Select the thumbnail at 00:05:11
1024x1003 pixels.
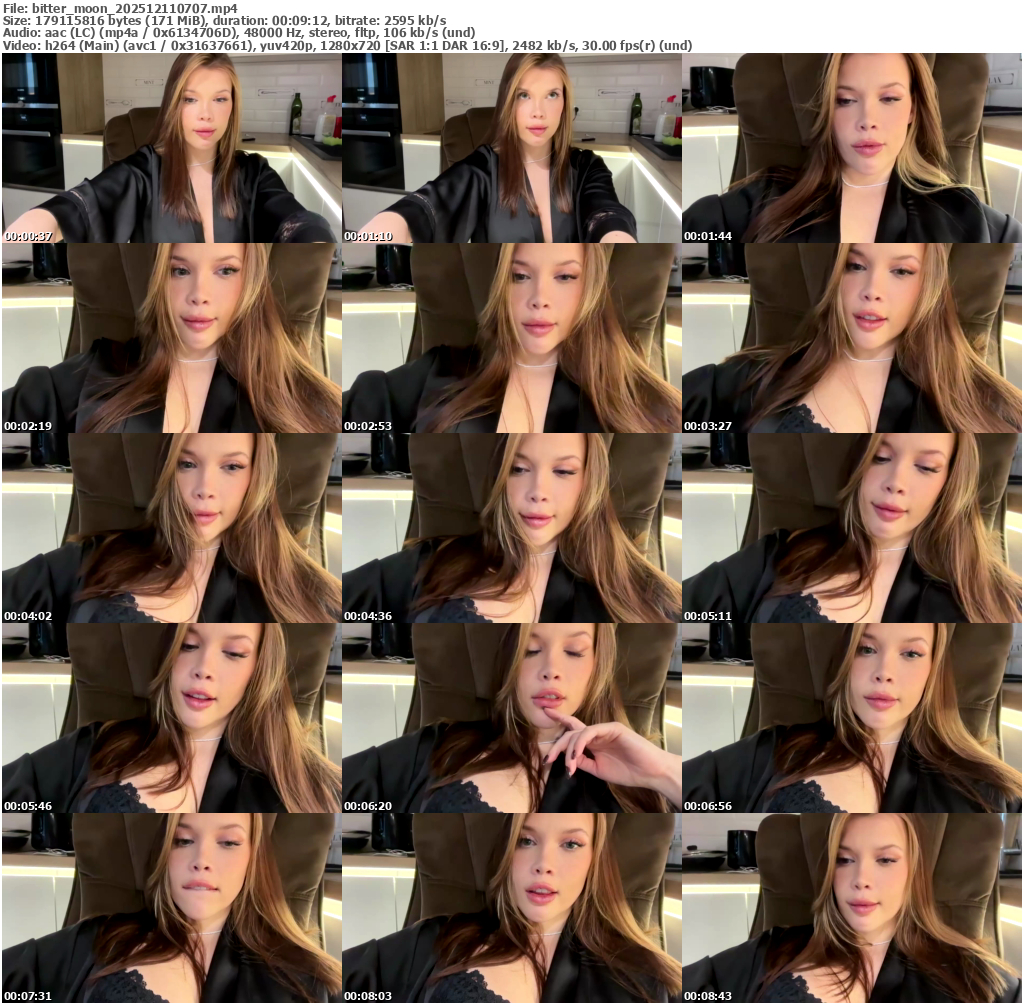(x=852, y=528)
